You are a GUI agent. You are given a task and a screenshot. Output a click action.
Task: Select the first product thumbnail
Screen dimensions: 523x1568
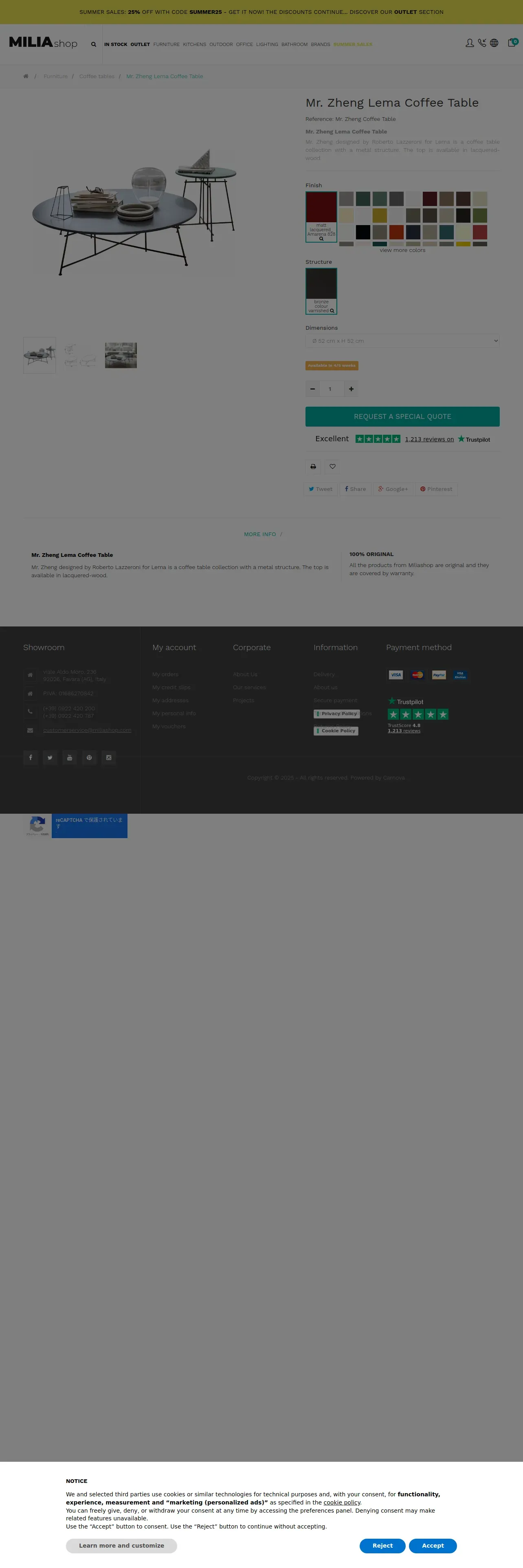pos(40,355)
